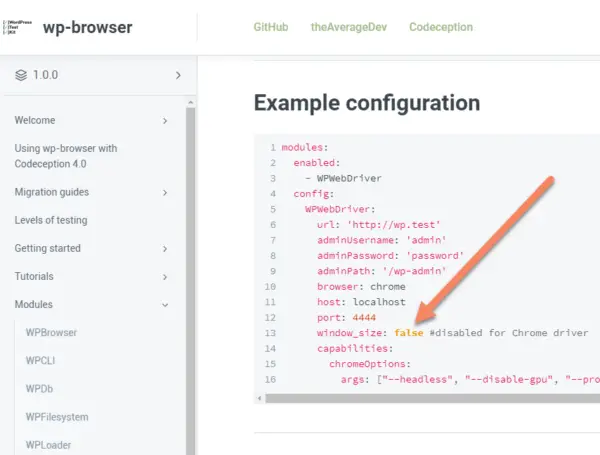Open the wp-browser home title
Image resolution: width=600 pixels, height=455 pixels.
(x=88, y=27)
